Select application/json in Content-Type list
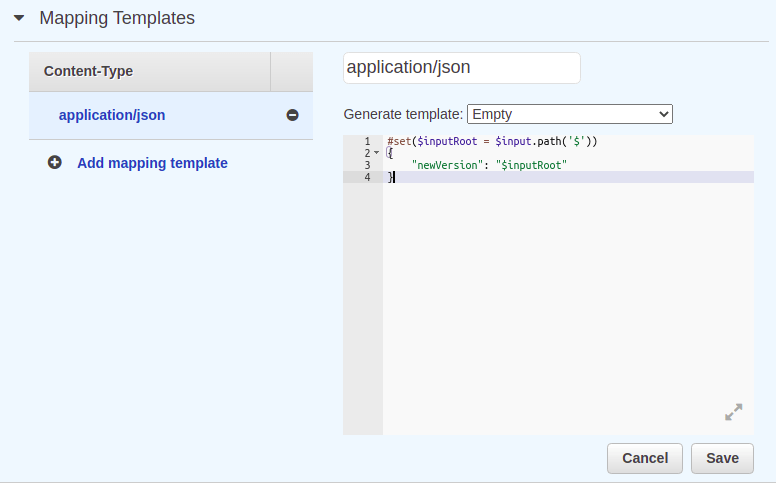The width and height of the screenshot is (776, 492). pyautogui.click(x=112, y=115)
